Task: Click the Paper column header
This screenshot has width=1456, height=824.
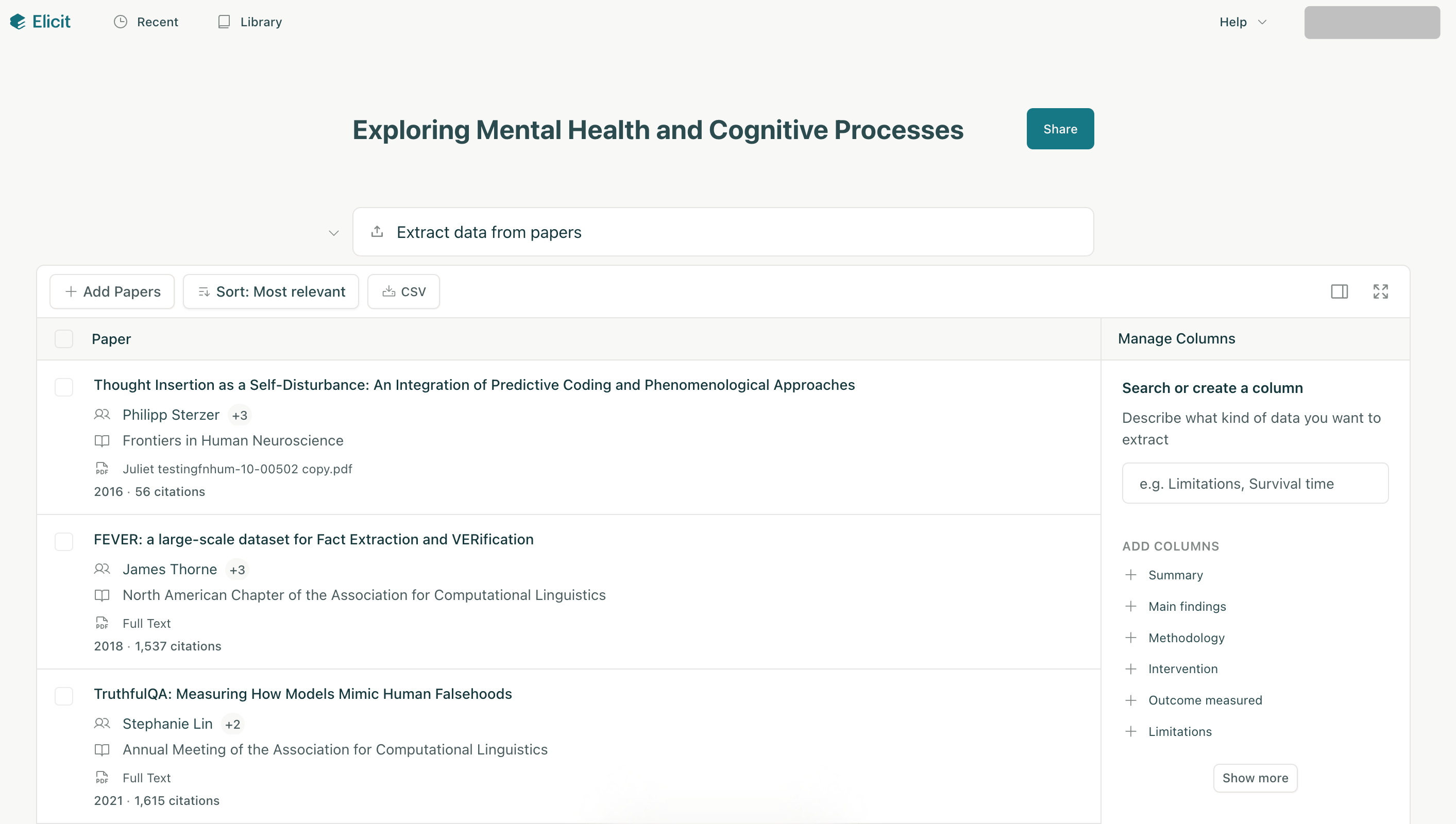Action: [x=111, y=339]
